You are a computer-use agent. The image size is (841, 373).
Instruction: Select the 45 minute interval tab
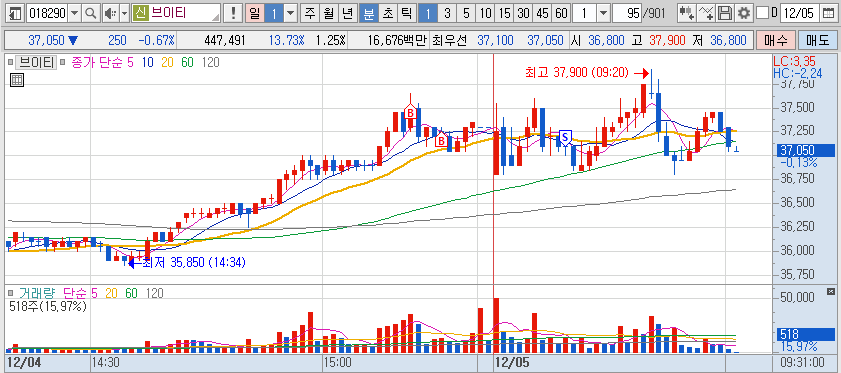542,13
